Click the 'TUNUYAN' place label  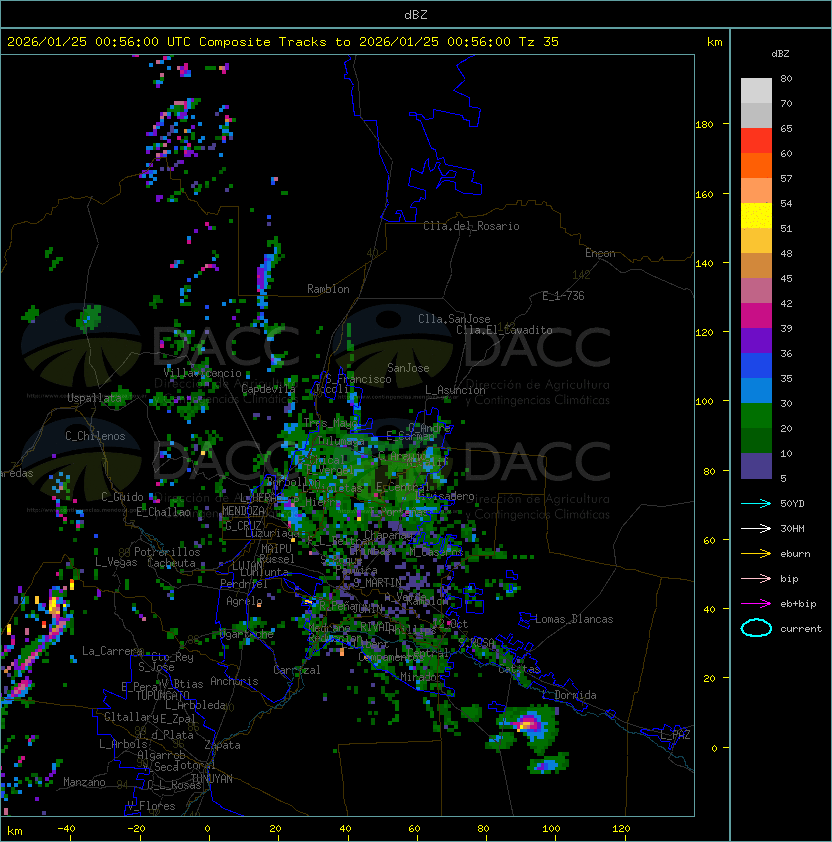(212, 779)
